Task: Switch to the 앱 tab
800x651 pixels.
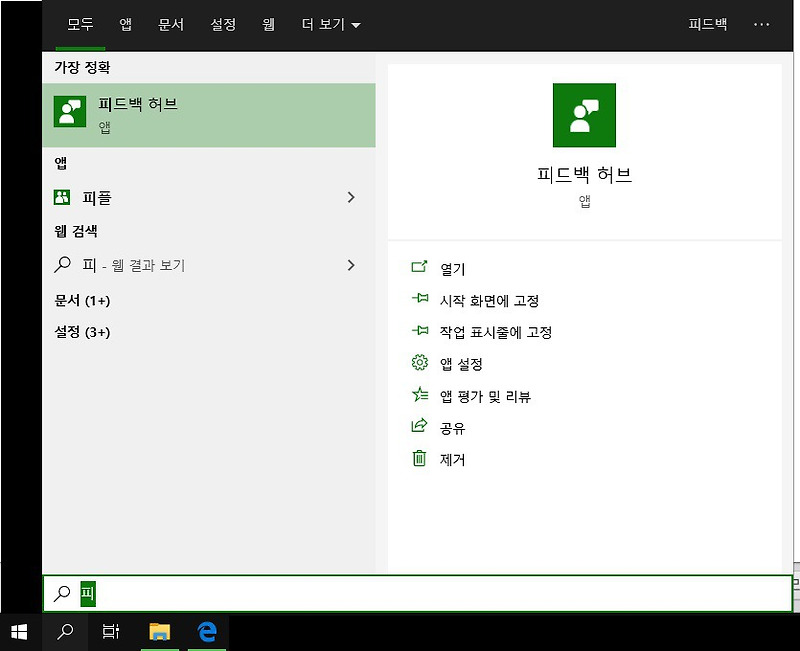Action: point(125,24)
